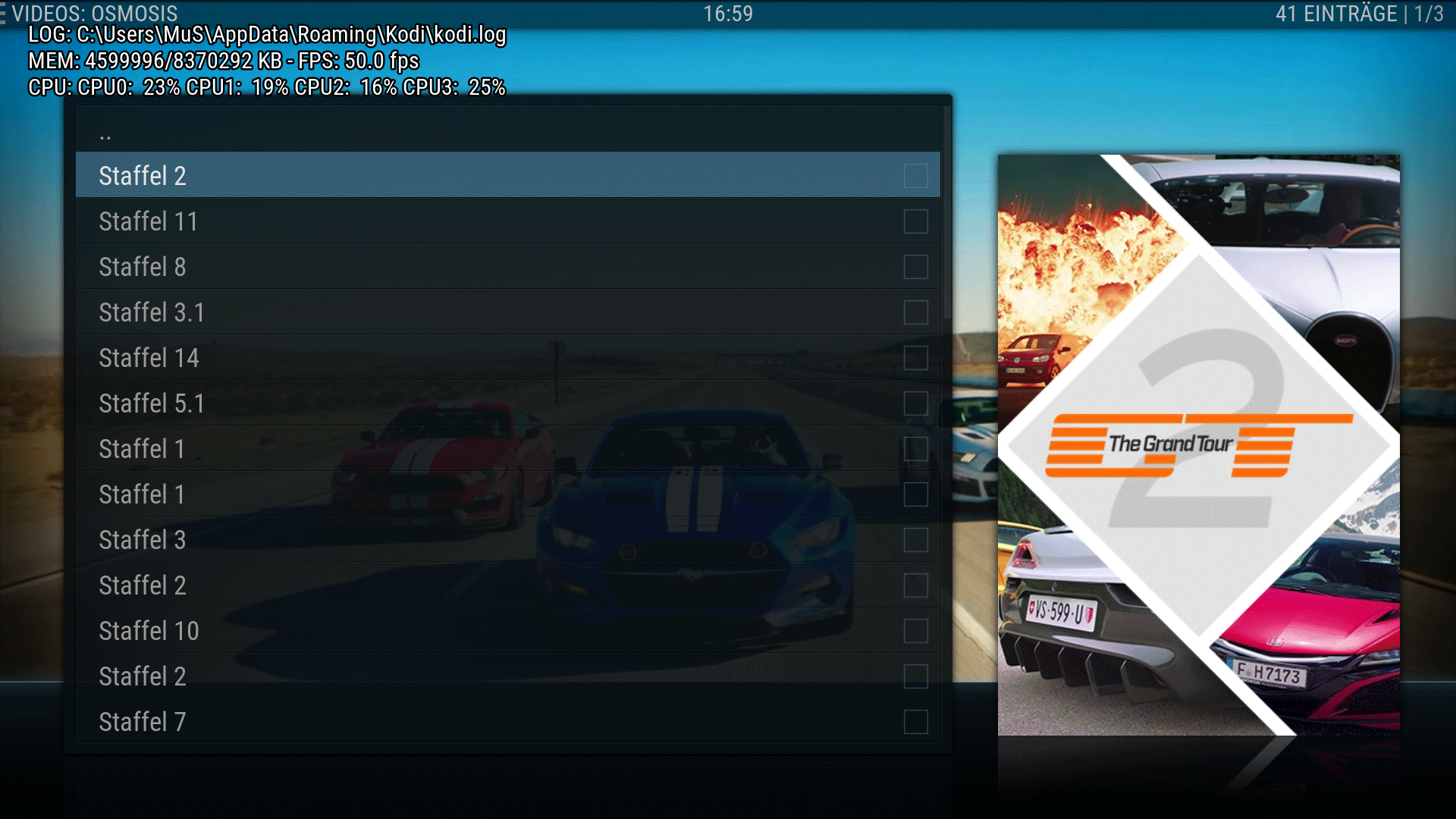Open the Staffel 5.1 entry
1456x819 pixels.
click(x=508, y=403)
